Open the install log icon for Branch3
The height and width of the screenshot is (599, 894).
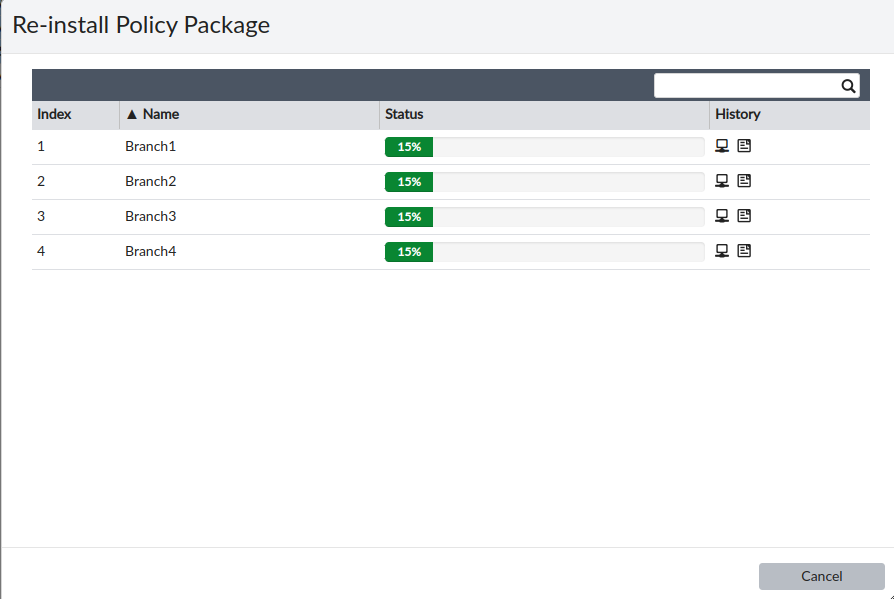(744, 216)
